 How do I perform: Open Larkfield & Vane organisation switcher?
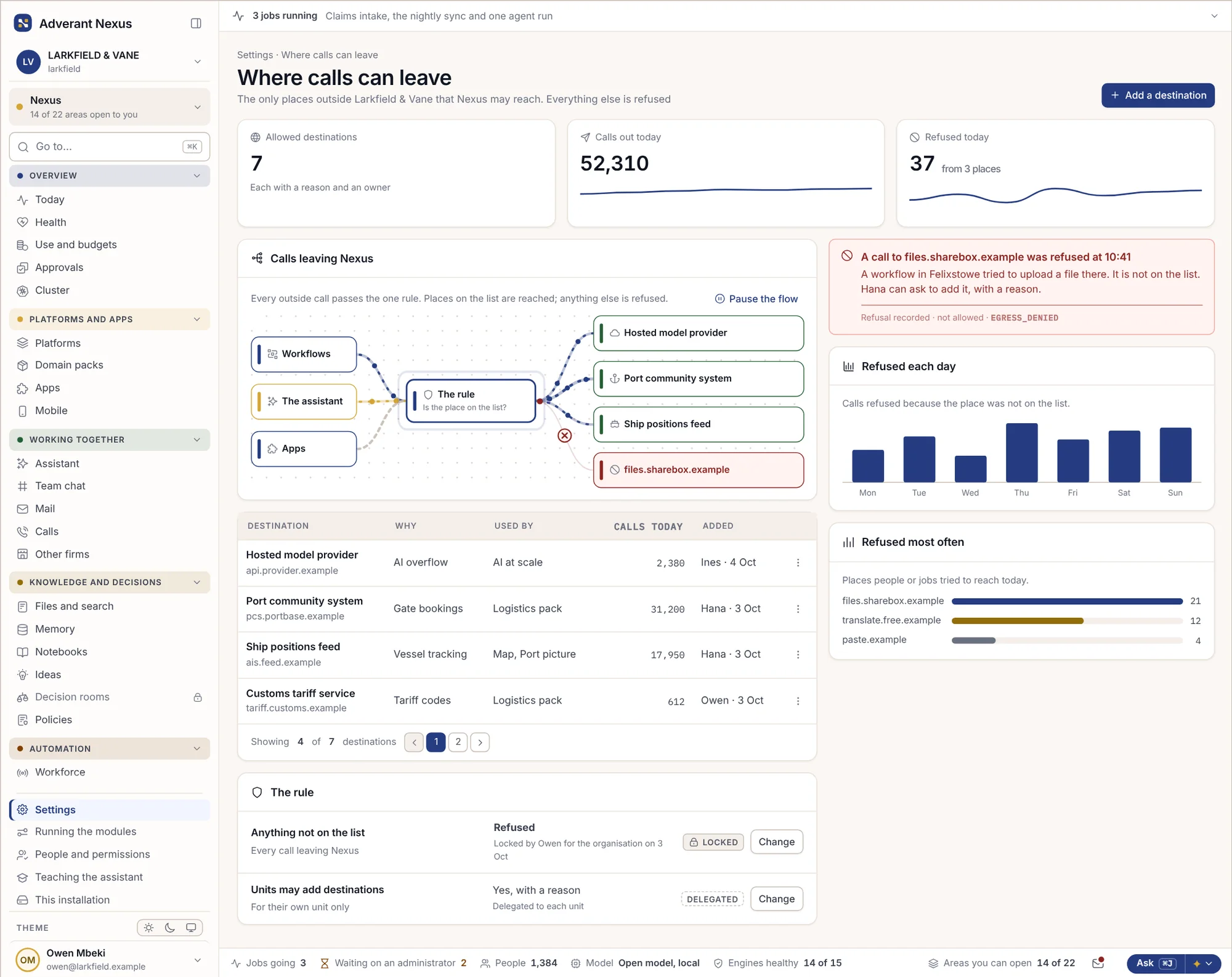pyautogui.click(x=110, y=62)
